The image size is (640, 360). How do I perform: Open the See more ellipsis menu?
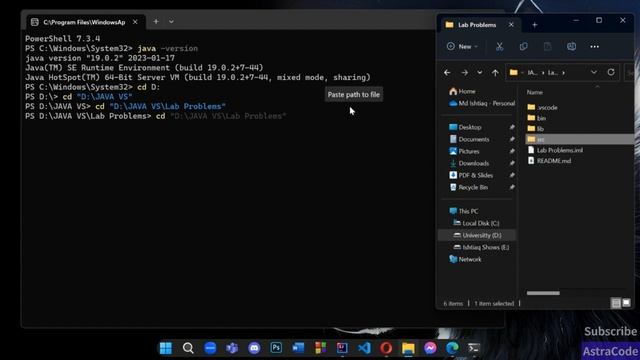[595, 47]
